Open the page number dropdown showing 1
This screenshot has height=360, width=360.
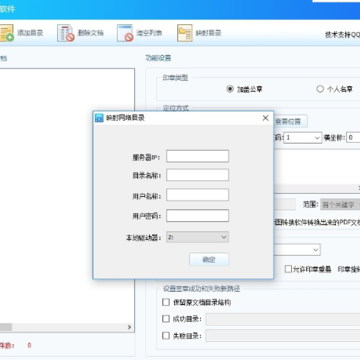point(302,138)
